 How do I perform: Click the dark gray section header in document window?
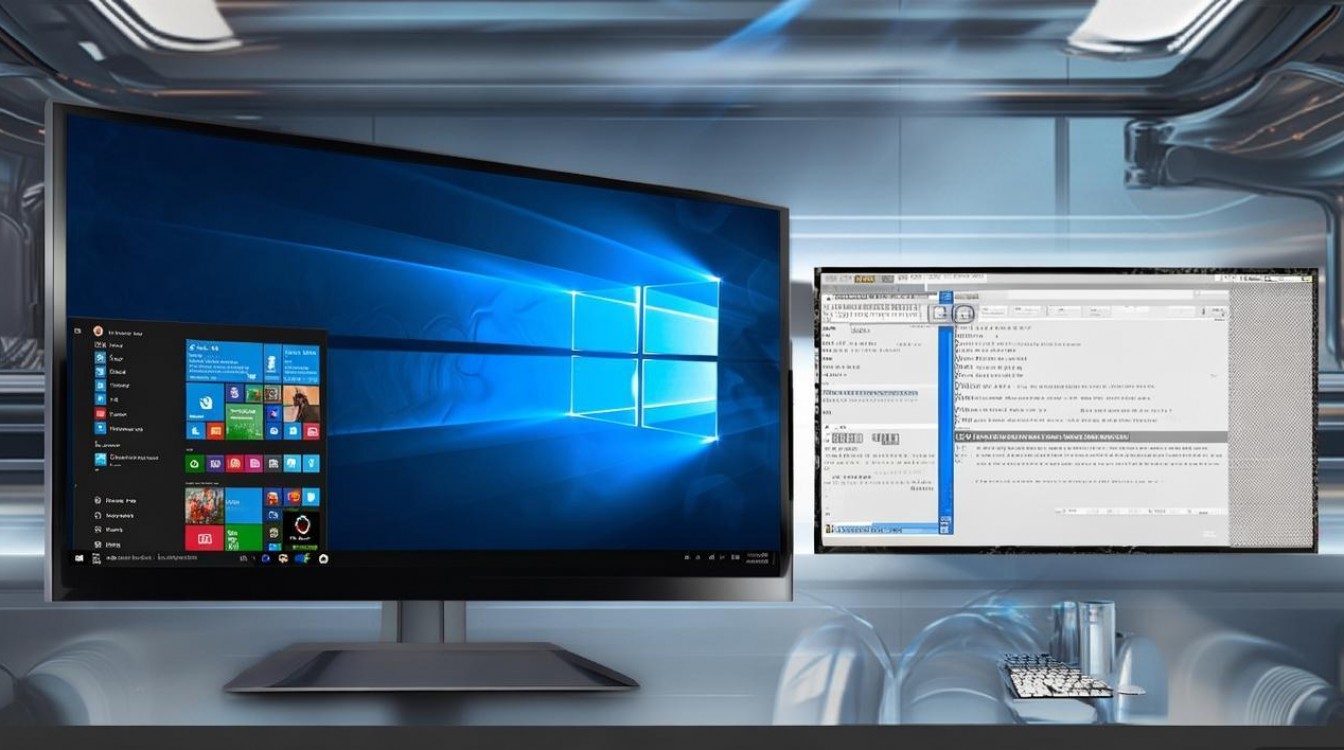coord(1090,437)
